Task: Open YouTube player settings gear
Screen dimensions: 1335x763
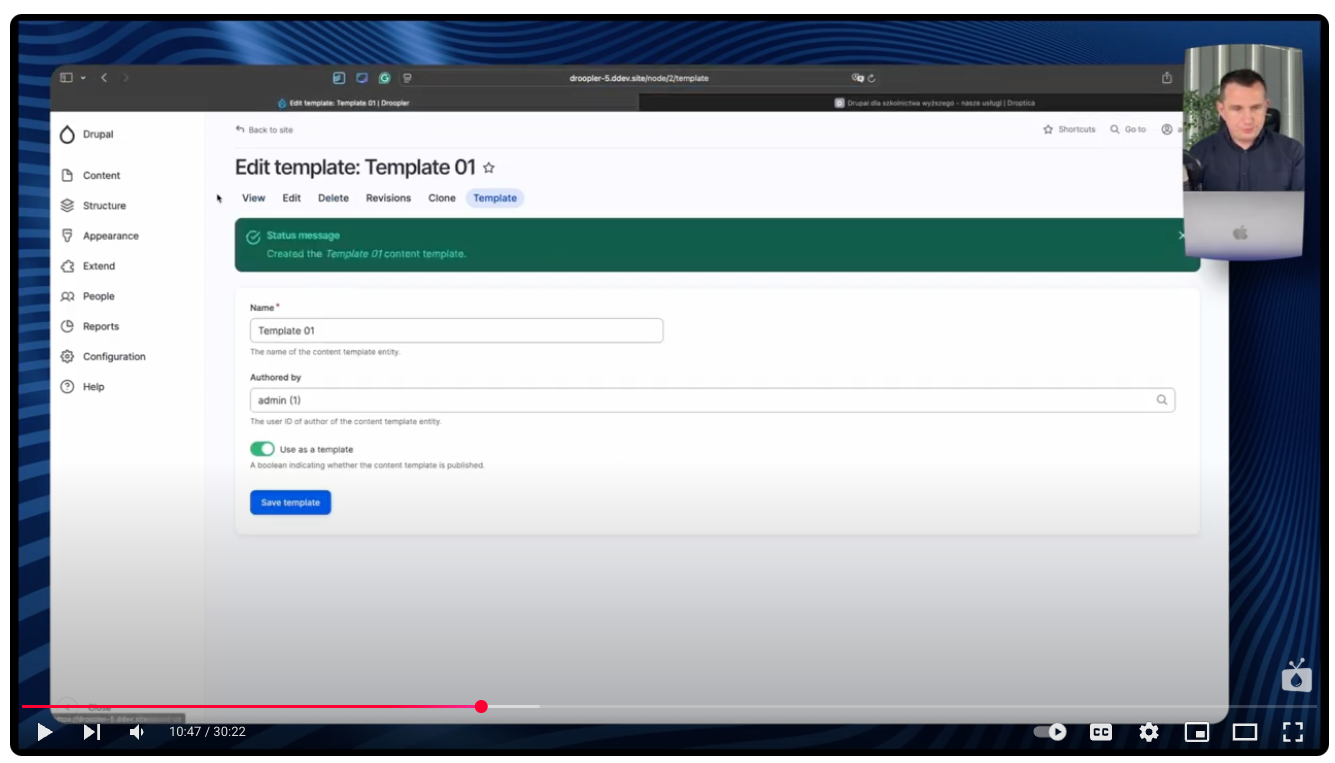Action: pos(1148,732)
